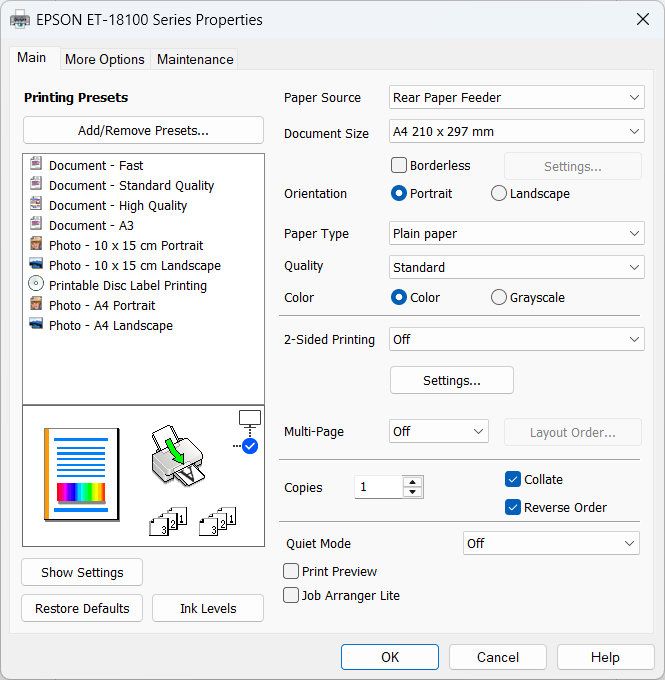Check Ink Levels
Image resolution: width=665 pixels, height=680 pixels.
(208, 608)
